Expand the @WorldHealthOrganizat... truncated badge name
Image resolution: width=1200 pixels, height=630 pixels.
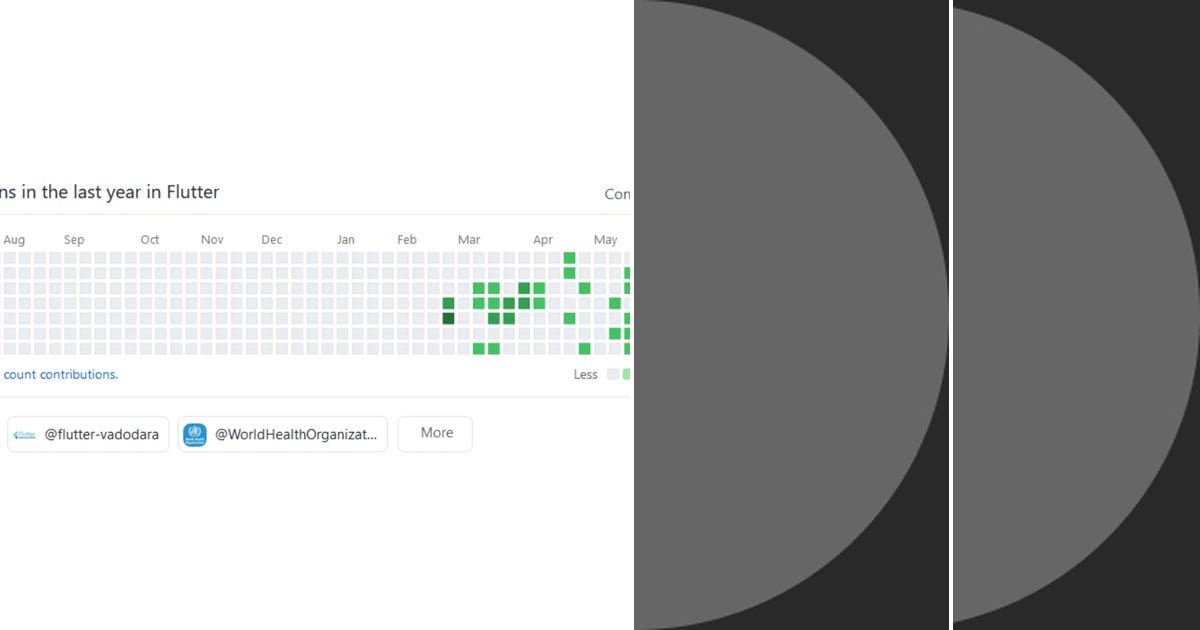283,434
